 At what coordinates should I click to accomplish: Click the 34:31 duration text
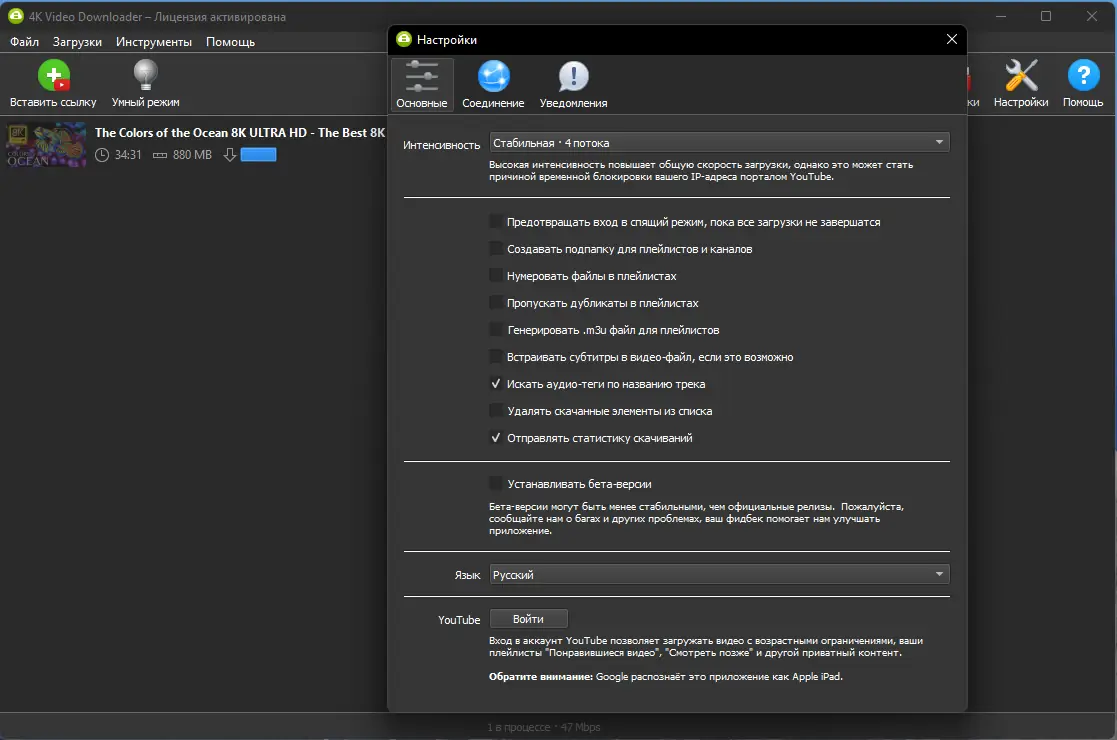(128, 155)
